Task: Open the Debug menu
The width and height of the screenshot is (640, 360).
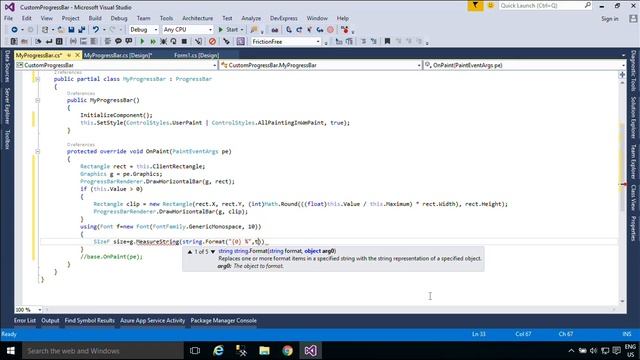Action: coord(119,18)
